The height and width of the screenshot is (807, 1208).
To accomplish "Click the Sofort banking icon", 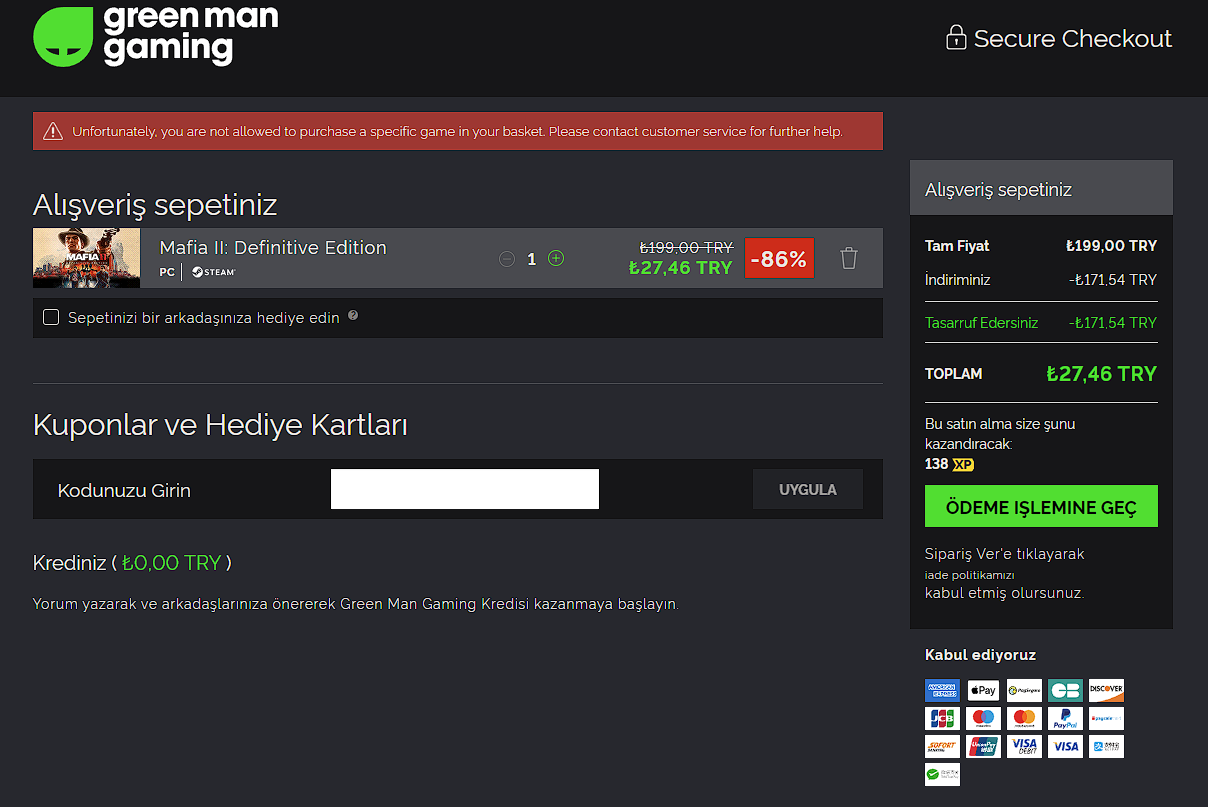I will point(942,746).
